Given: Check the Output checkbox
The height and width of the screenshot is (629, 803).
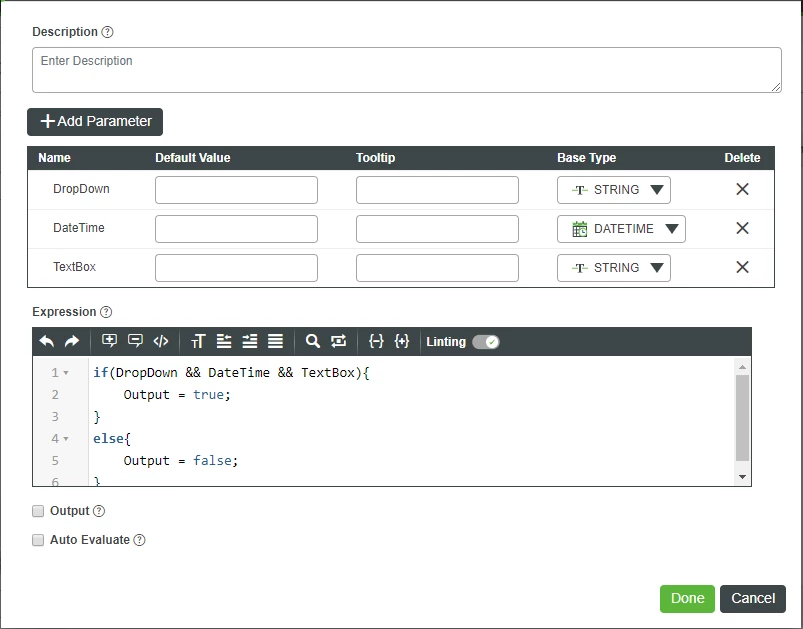Looking at the screenshot, I should (x=38, y=511).
